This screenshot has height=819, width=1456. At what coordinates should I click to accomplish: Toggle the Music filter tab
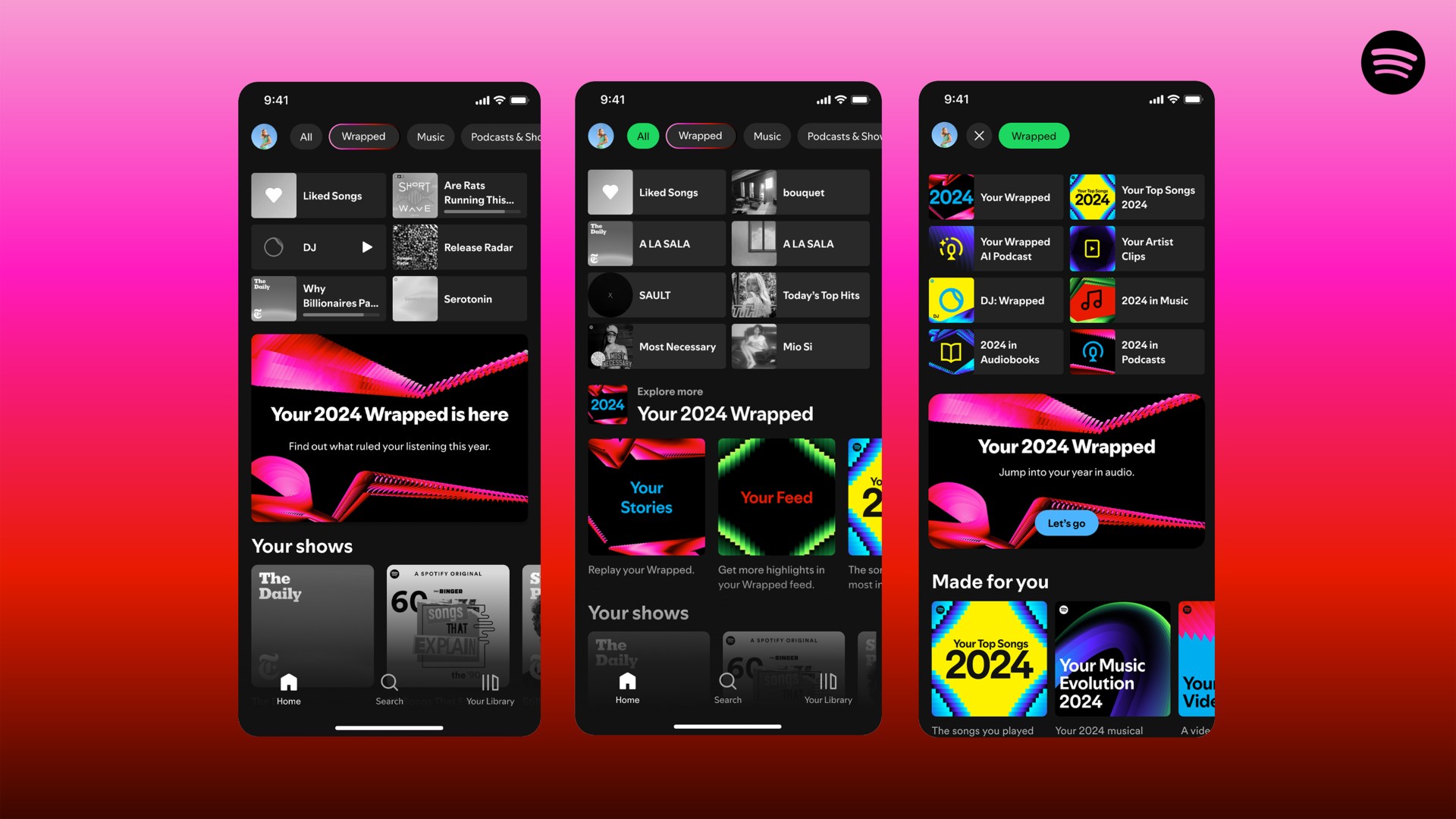[429, 136]
